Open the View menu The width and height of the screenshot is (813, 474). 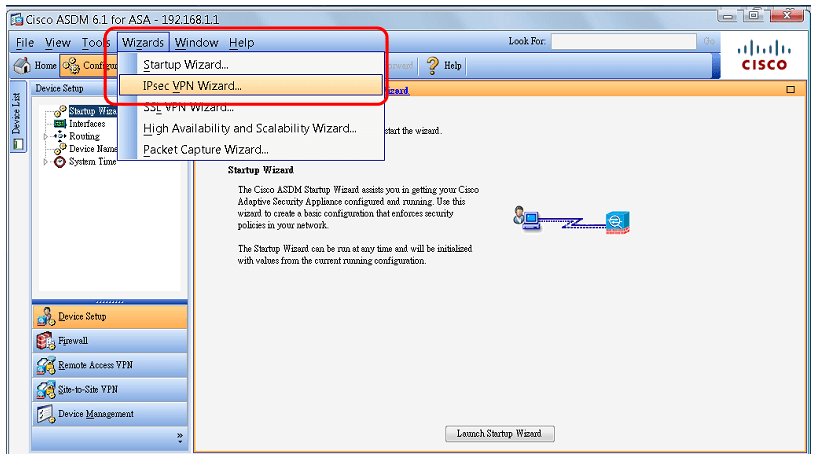tap(58, 43)
